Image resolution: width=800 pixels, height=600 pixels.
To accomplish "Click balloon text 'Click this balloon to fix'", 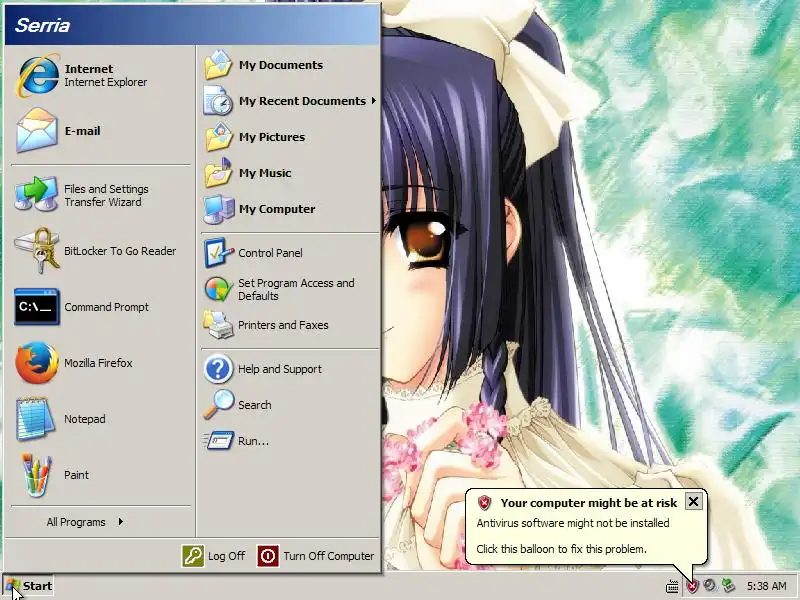I will click(x=561, y=549).
